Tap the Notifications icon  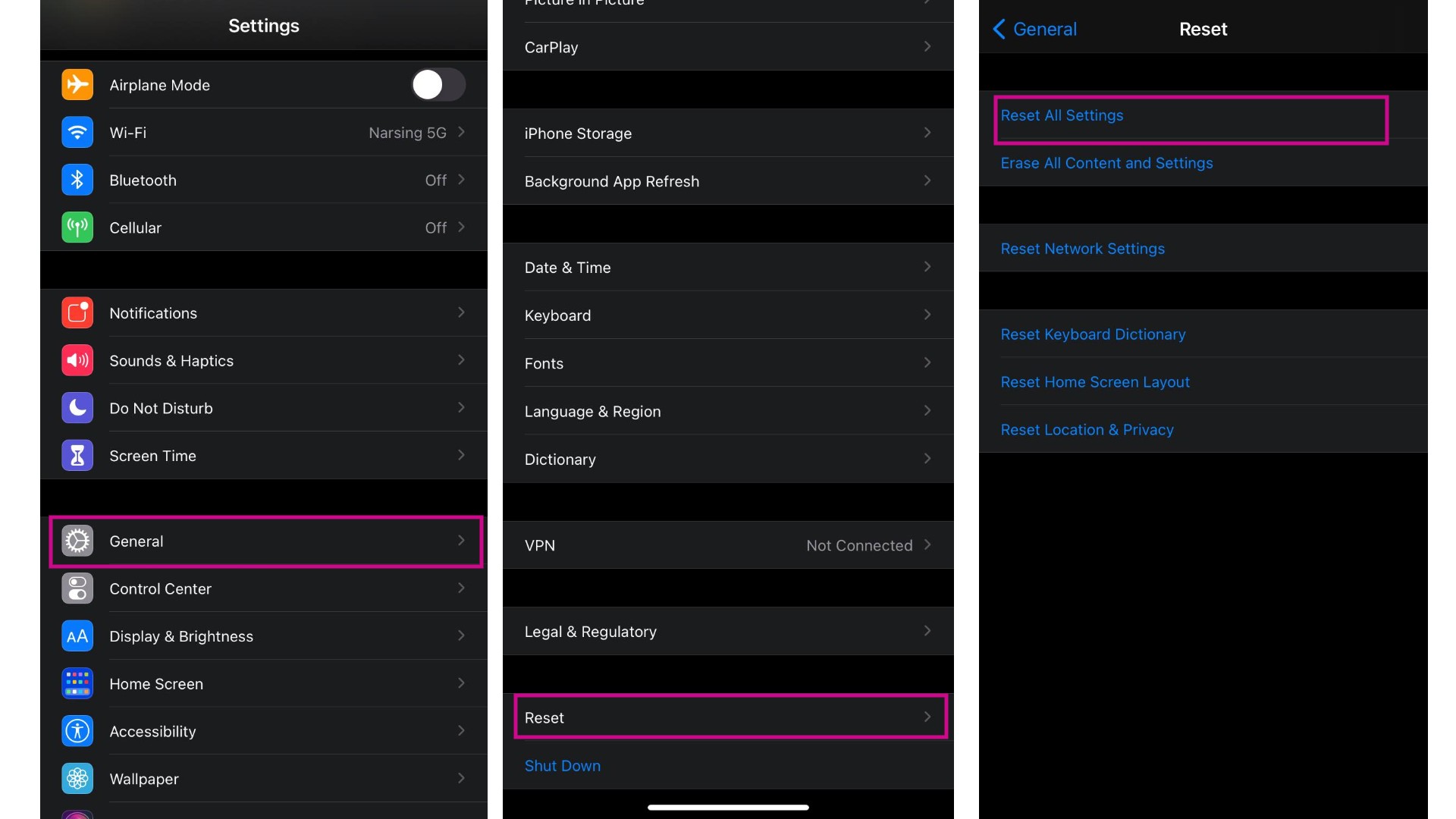(77, 312)
